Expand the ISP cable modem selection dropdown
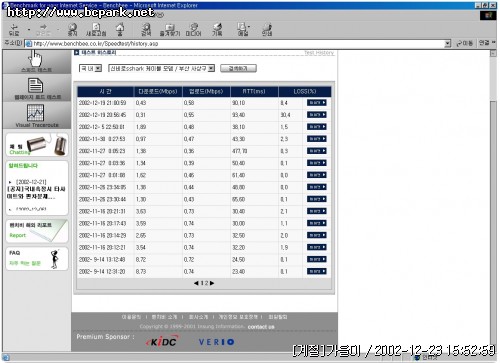The height and width of the screenshot is (363, 500). (x=211, y=68)
